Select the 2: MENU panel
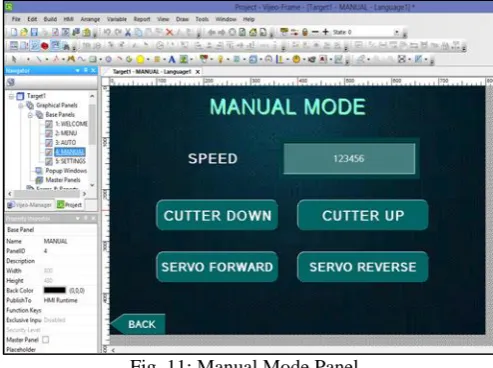The width and height of the screenshot is (493, 368). (x=61, y=133)
